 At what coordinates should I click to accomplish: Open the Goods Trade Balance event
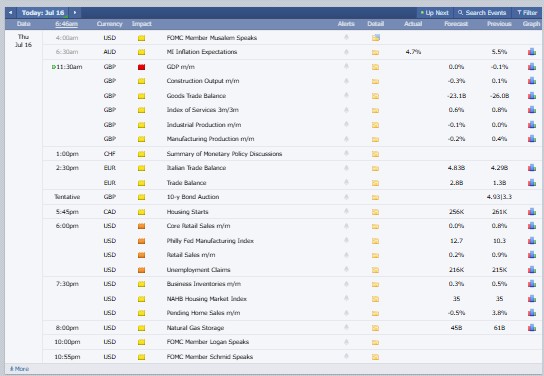pyautogui.click(x=196, y=96)
